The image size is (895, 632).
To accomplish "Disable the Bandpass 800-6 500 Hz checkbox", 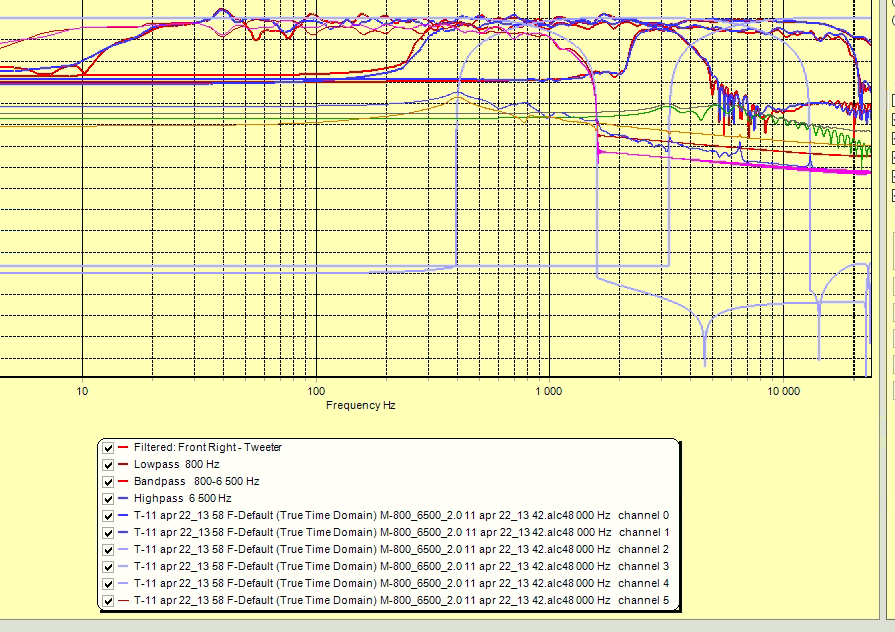I will click(108, 482).
